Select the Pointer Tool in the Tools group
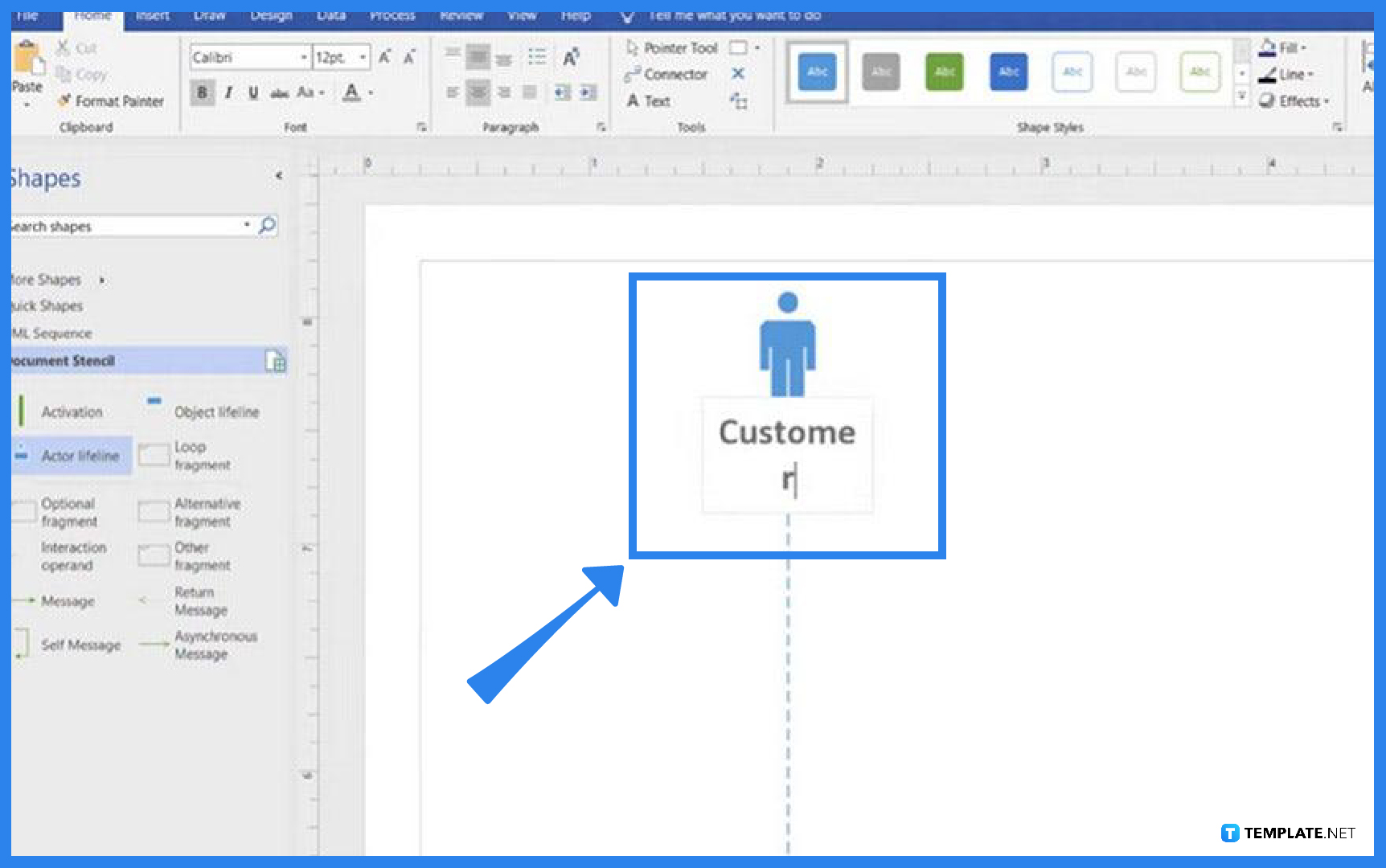The height and width of the screenshot is (868, 1386). tap(674, 47)
